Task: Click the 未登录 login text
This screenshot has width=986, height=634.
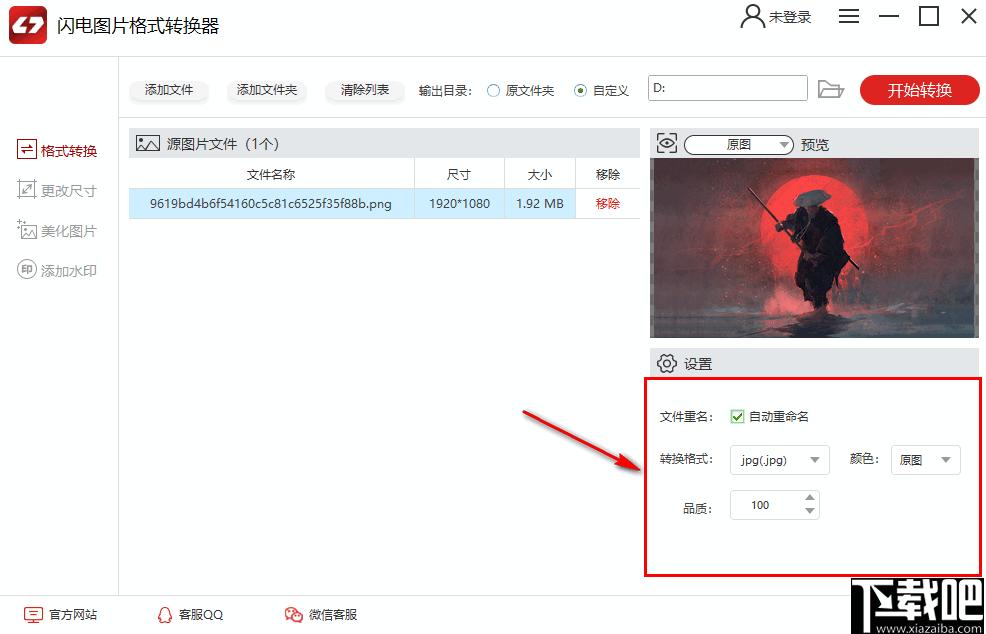Action: coord(790,17)
